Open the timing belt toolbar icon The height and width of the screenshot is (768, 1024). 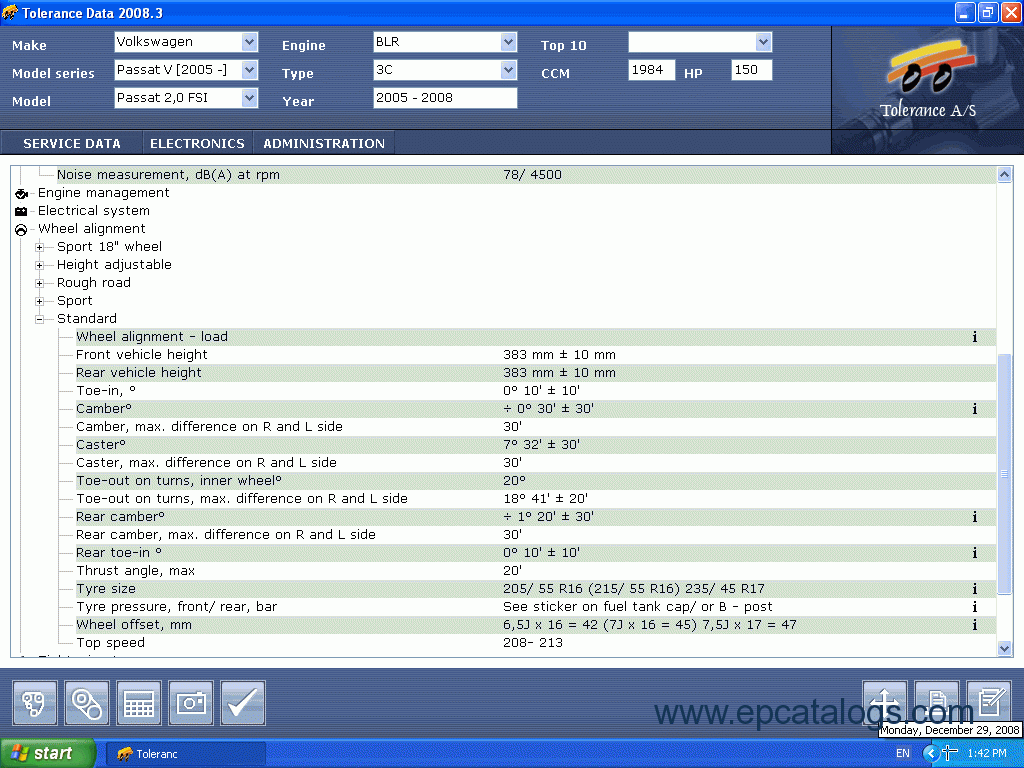point(87,703)
